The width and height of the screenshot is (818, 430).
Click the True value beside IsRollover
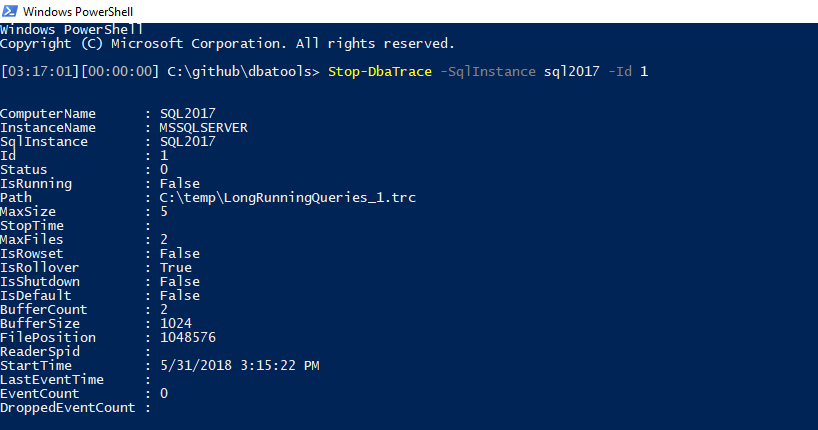click(175, 268)
